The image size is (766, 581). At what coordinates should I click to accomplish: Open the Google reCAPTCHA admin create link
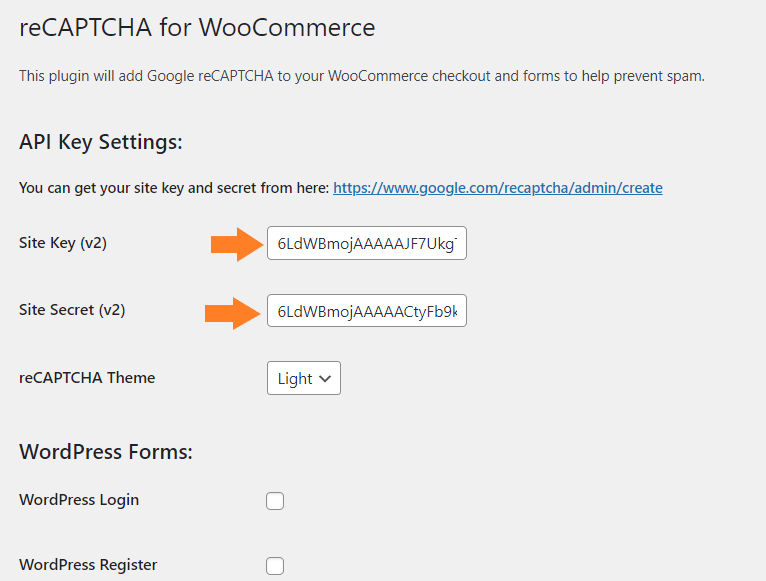498,188
